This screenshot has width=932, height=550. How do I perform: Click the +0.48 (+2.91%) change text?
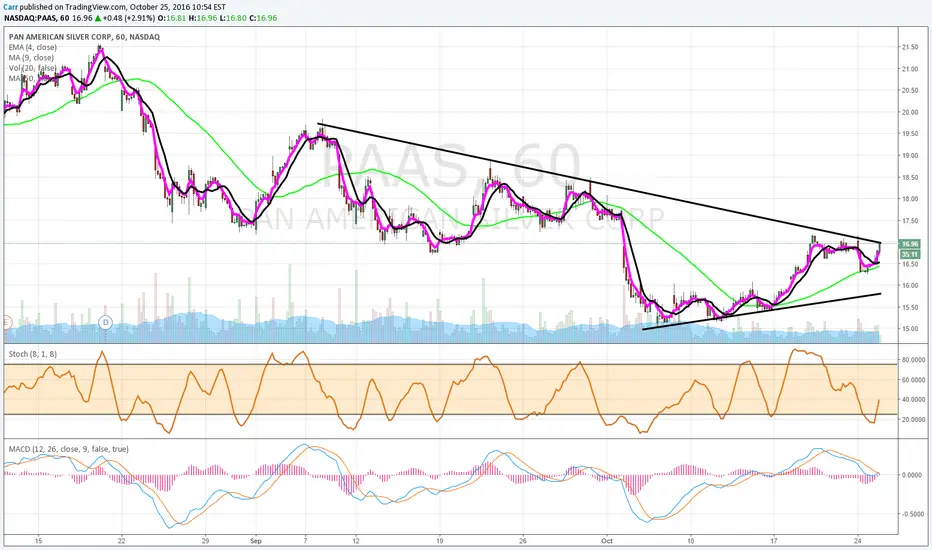[x=130, y=18]
